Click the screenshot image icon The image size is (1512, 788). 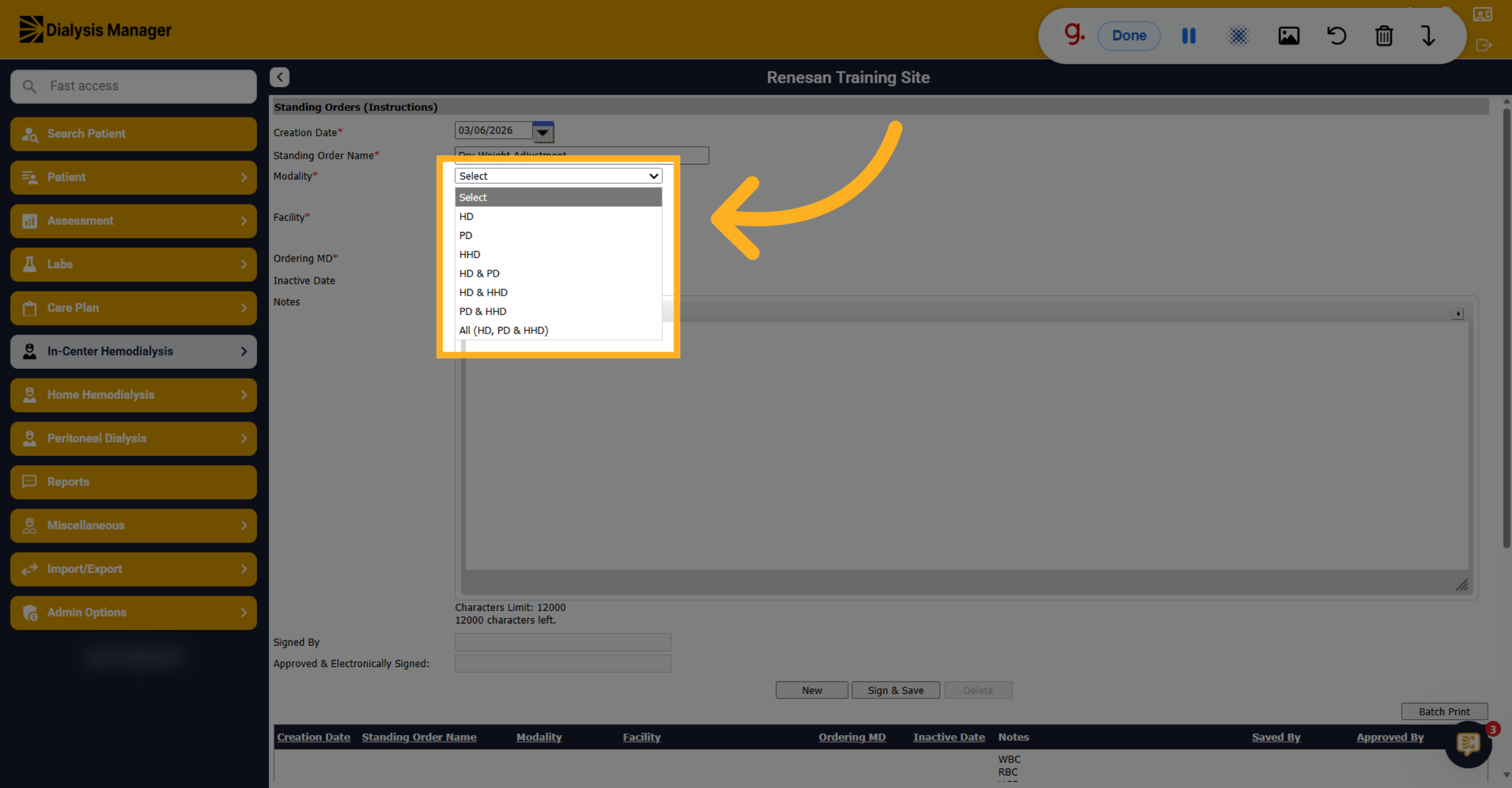[x=1288, y=36]
